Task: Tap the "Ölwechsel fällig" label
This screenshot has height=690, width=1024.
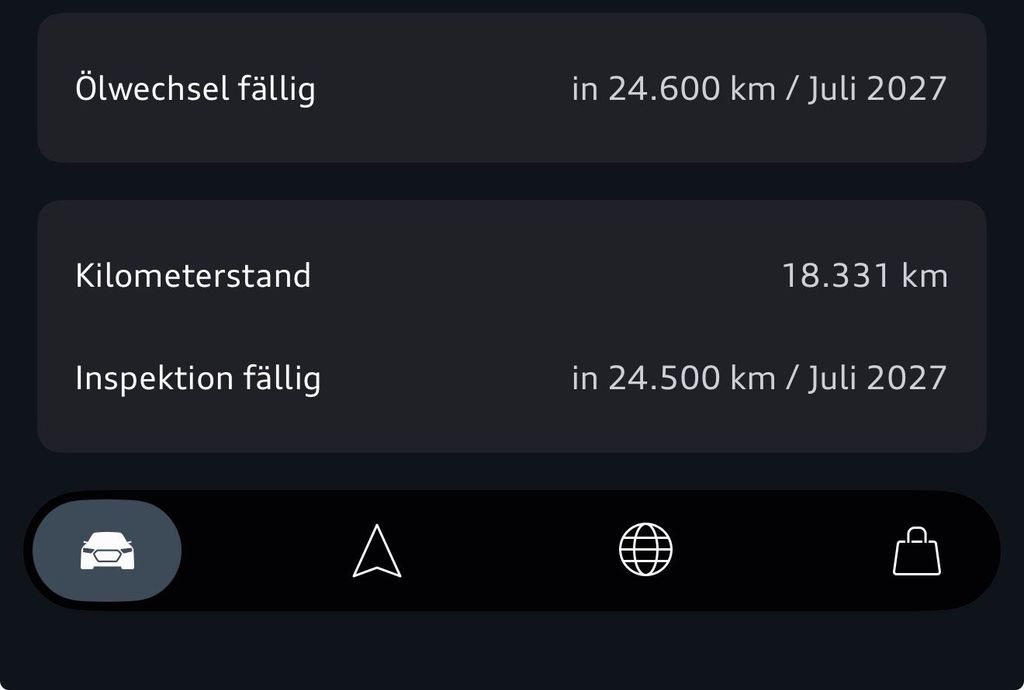Action: click(x=195, y=89)
